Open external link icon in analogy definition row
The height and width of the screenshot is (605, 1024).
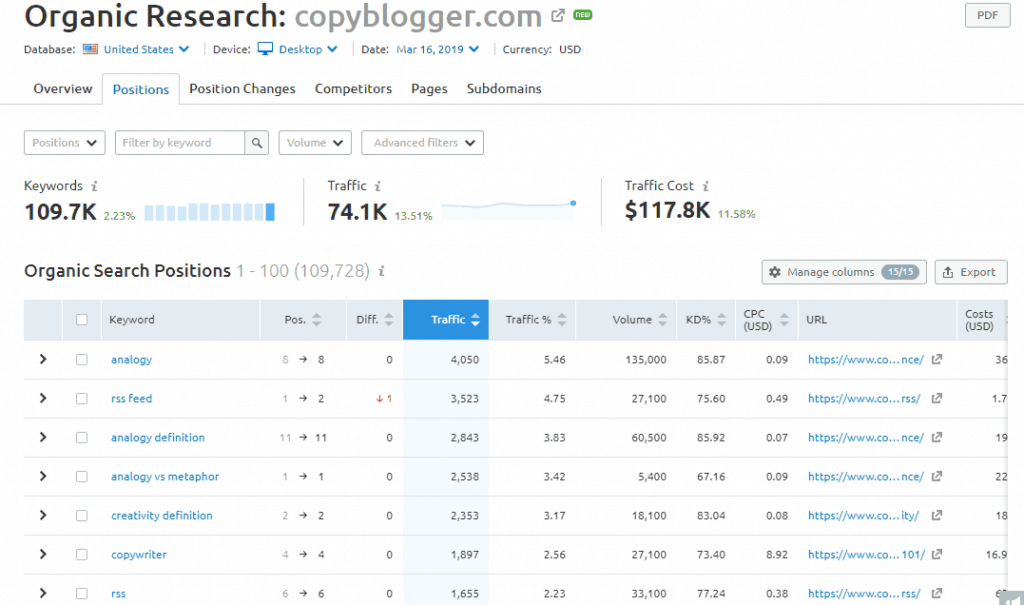coord(936,438)
